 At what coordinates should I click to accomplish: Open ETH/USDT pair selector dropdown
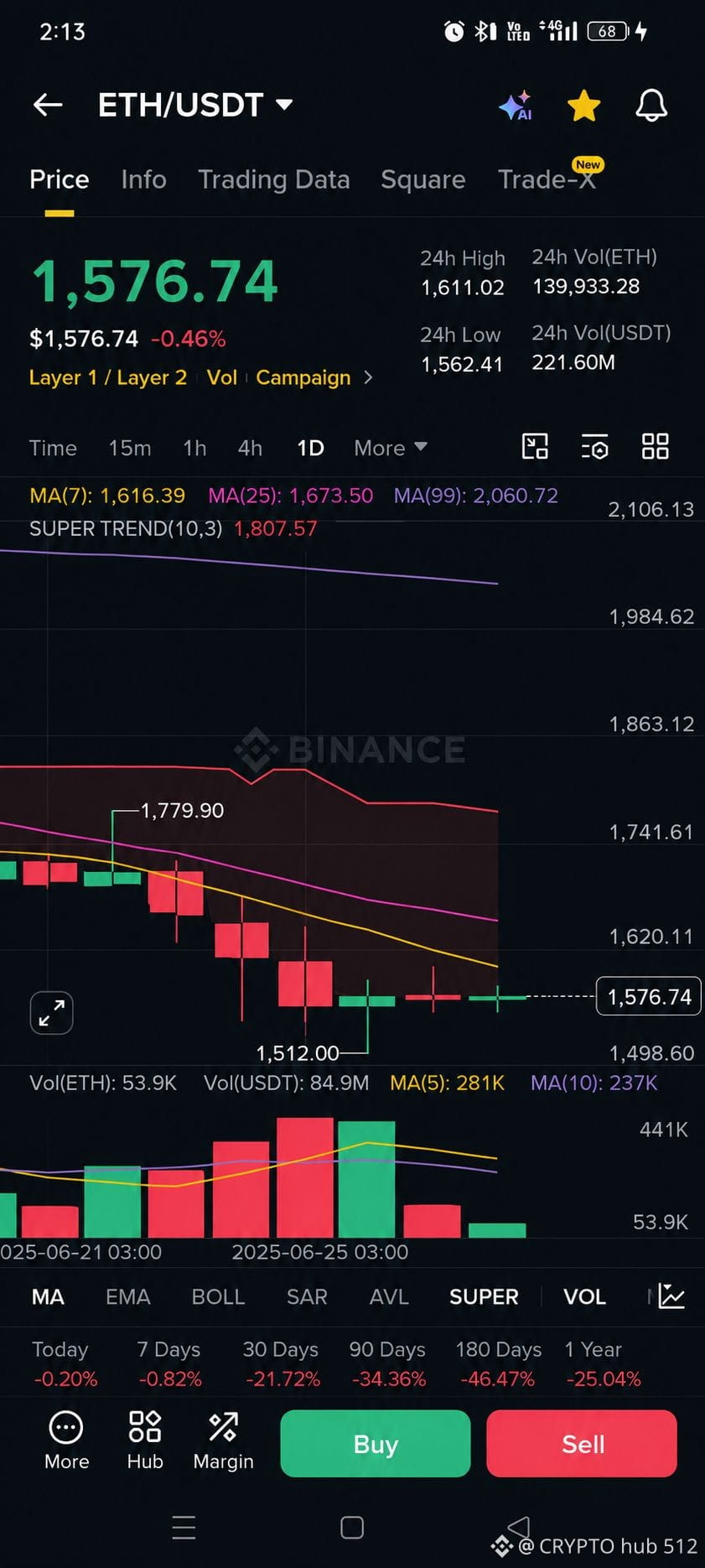click(x=195, y=105)
